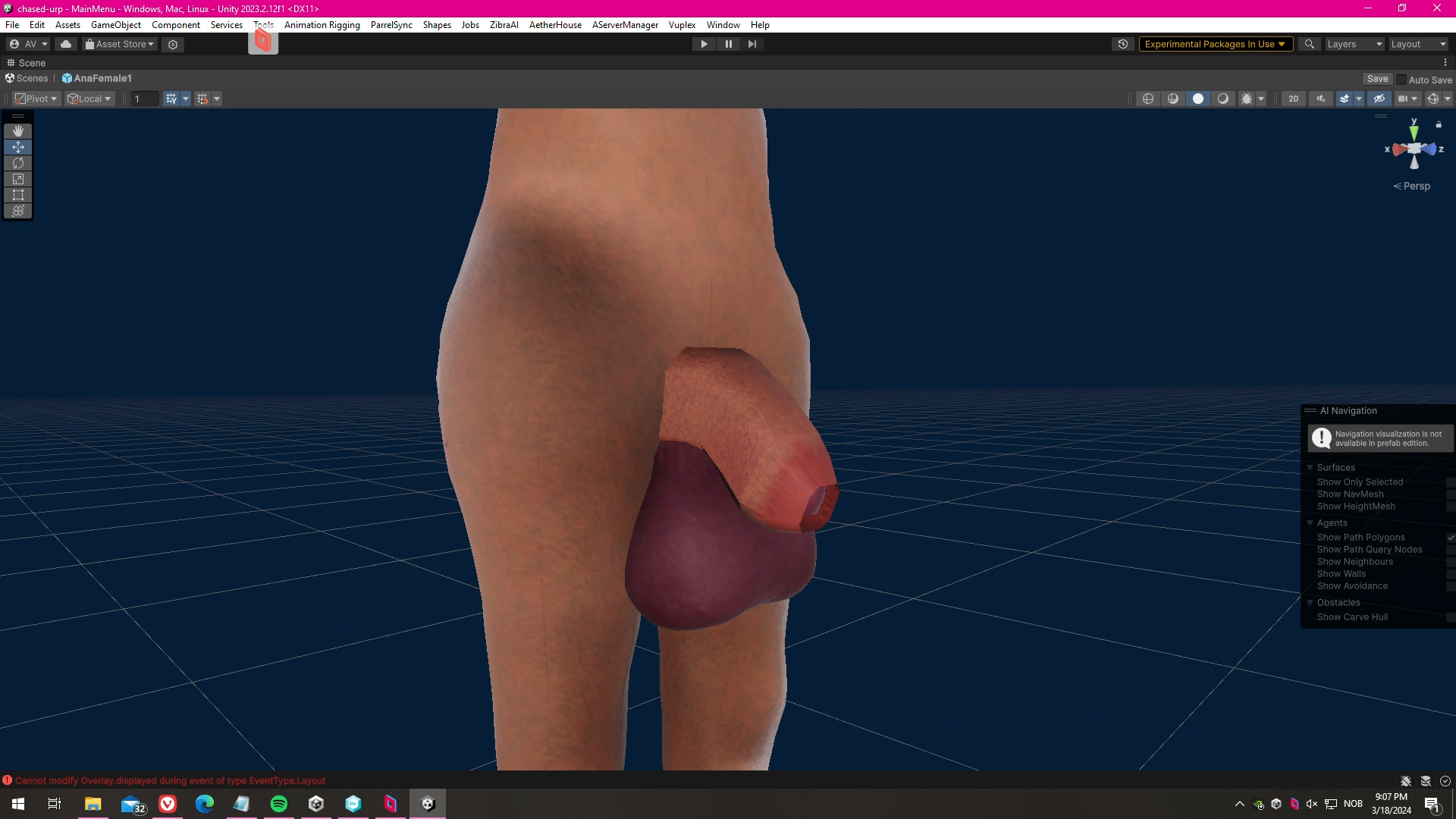Select the Hand view tool
Image resolution: width=1456 pixels, height=819 pixels.
[18, 131]
